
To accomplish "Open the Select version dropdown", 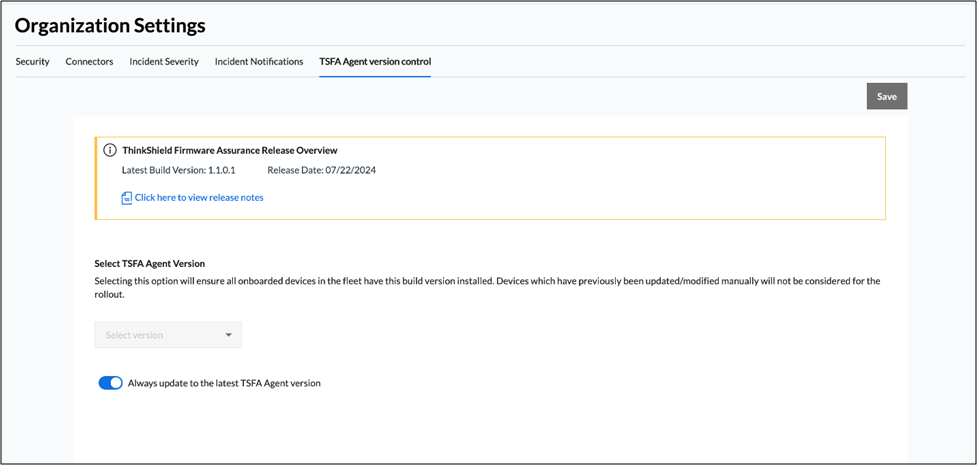I will [168, 335].
